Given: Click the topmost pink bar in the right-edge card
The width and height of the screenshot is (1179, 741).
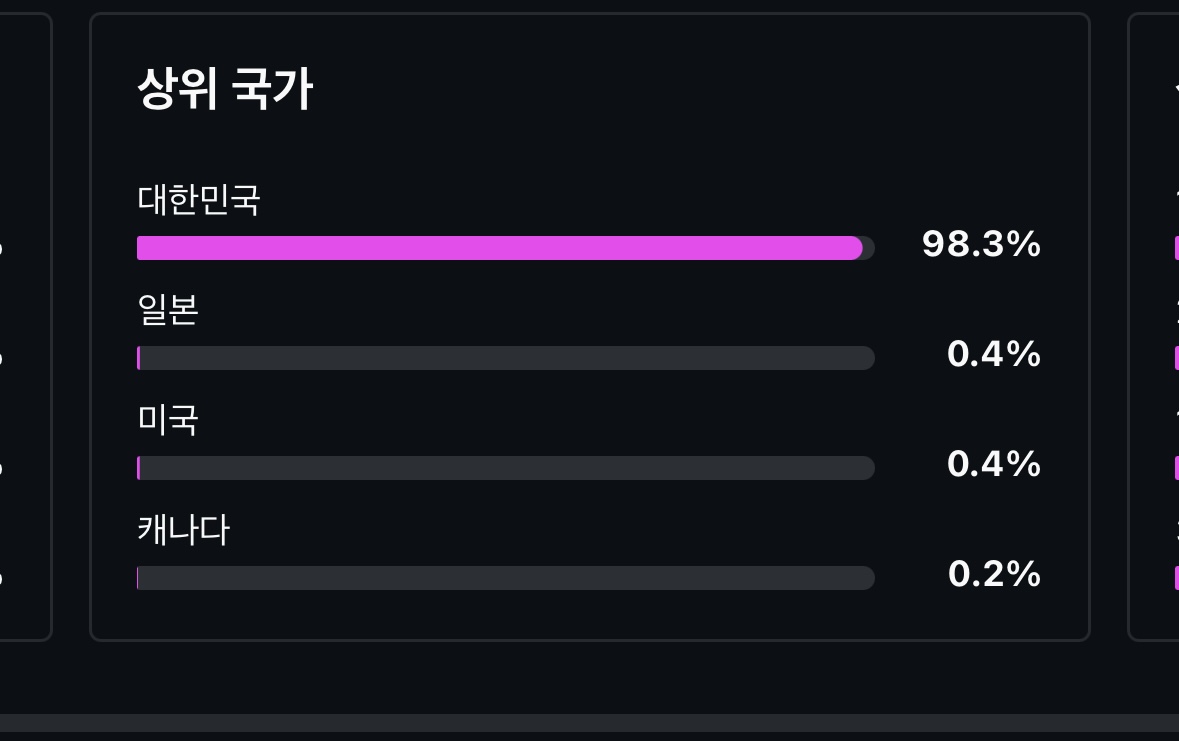Looking at the screenshot, I should (x=1175, y=248).
